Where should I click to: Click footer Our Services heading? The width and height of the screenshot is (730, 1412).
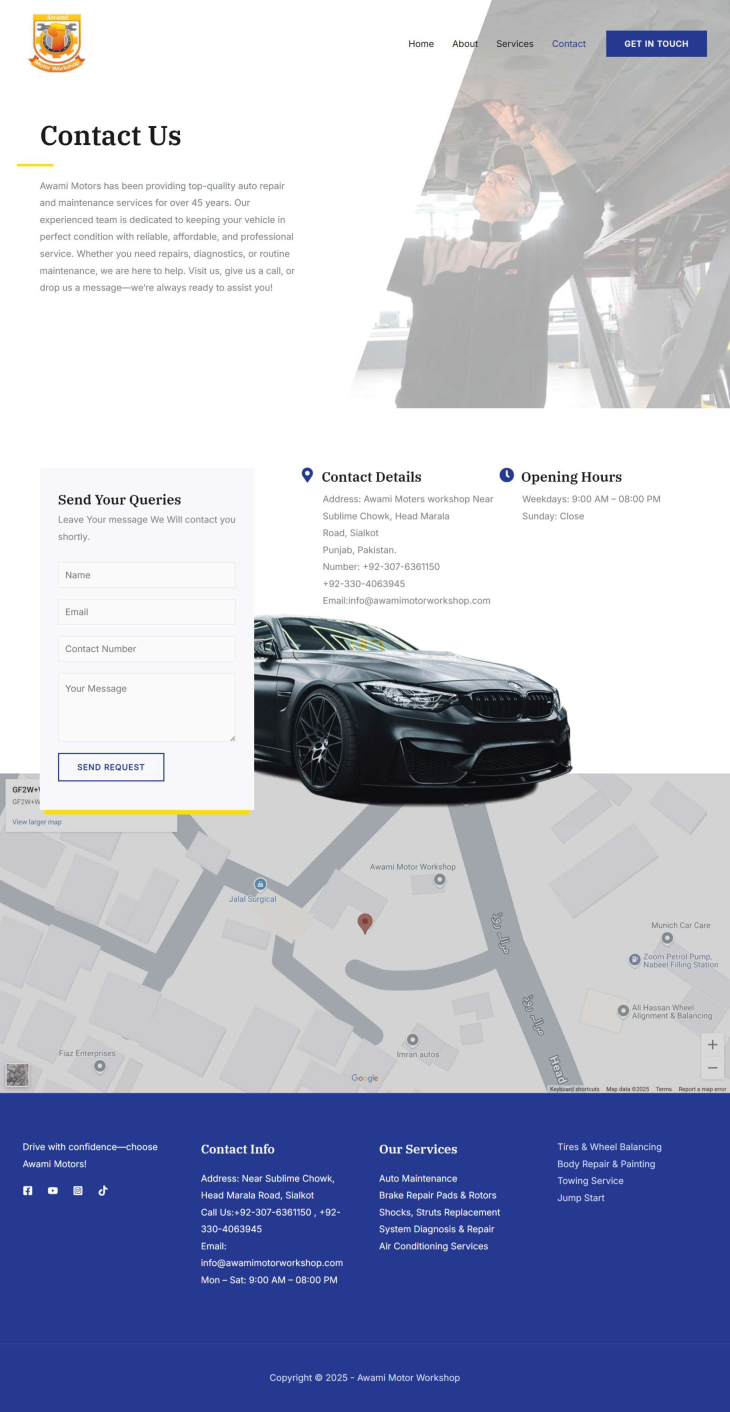(x=418, y=1149)
